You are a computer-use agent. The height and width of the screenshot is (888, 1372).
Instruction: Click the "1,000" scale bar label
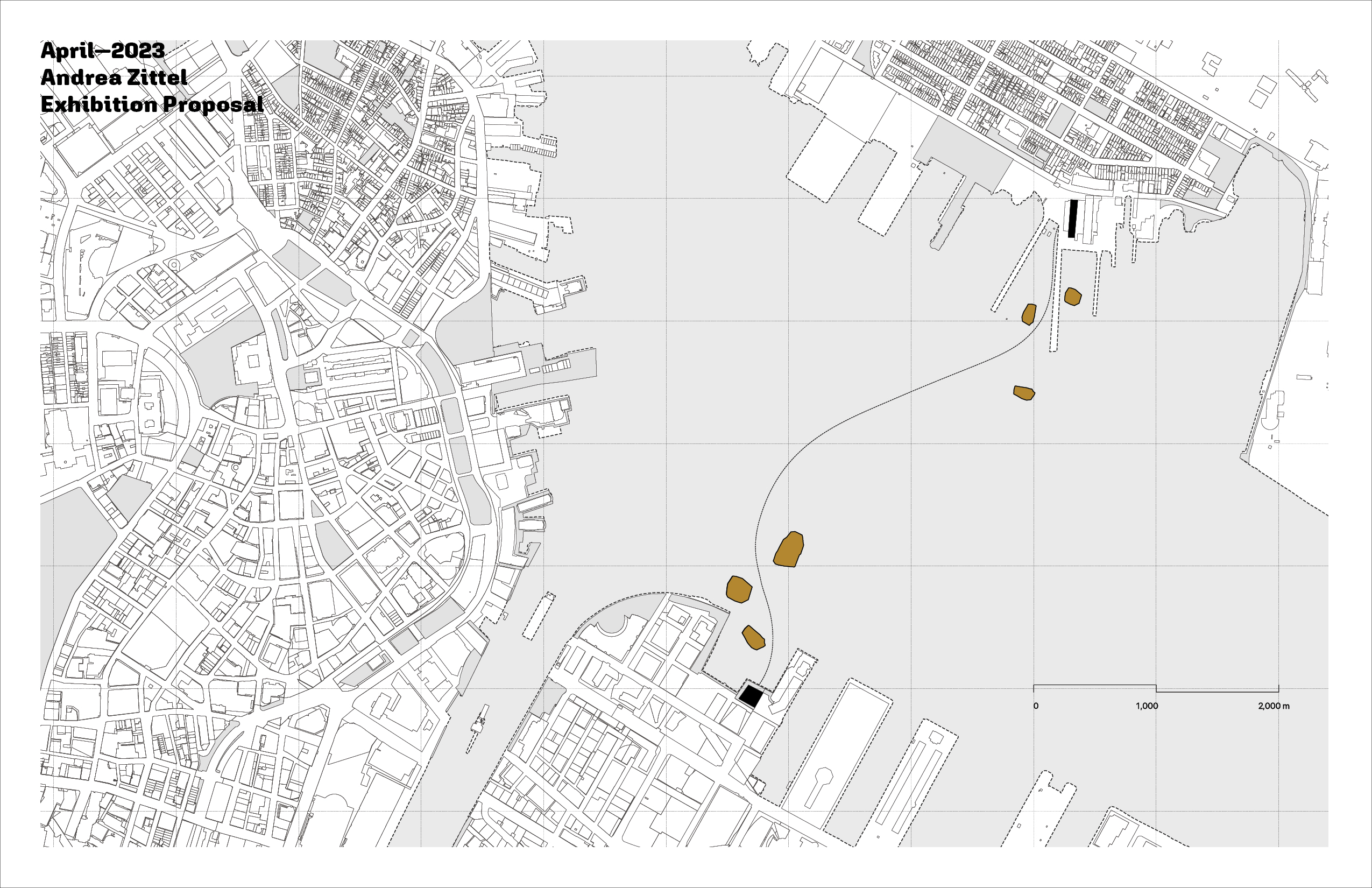(x=1147, y=706)
